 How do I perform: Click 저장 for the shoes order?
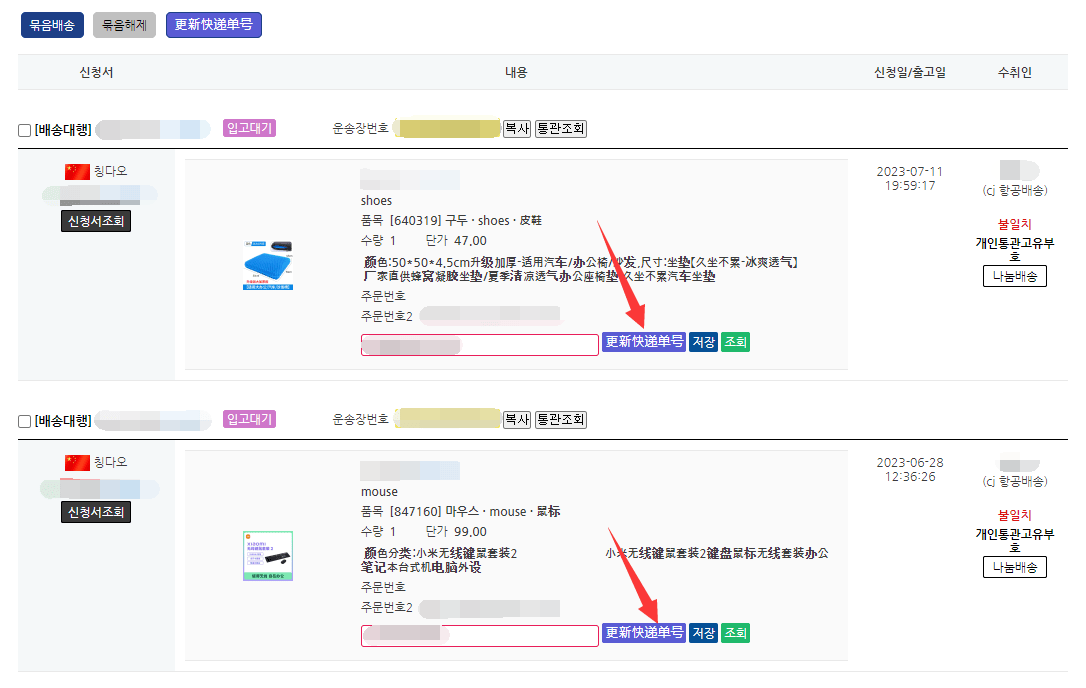coord(704,342)
